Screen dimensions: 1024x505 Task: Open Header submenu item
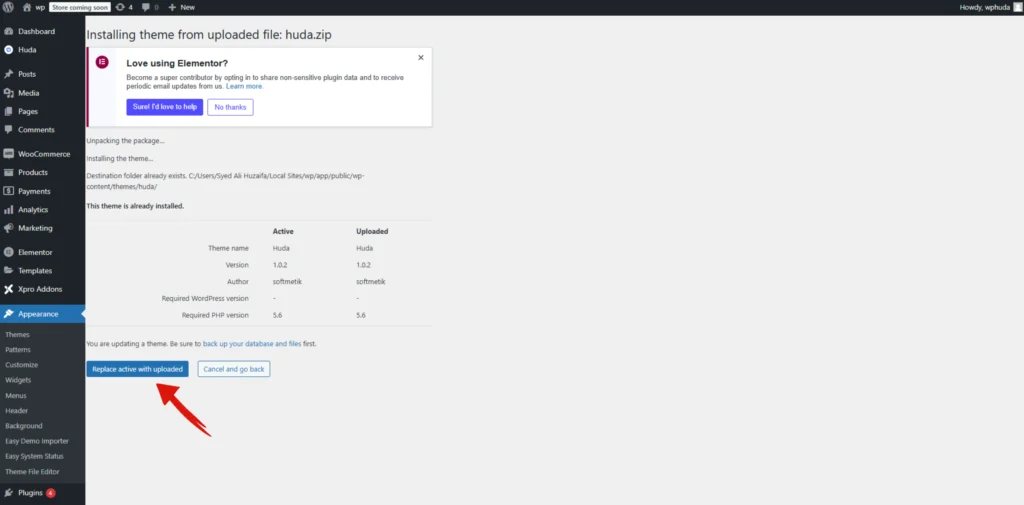coord(16,410)
